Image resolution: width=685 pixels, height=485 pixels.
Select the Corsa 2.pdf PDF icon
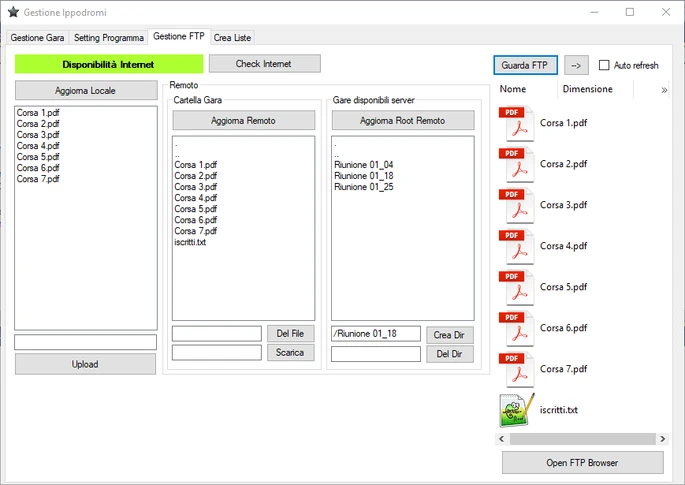tap(516, 165)
